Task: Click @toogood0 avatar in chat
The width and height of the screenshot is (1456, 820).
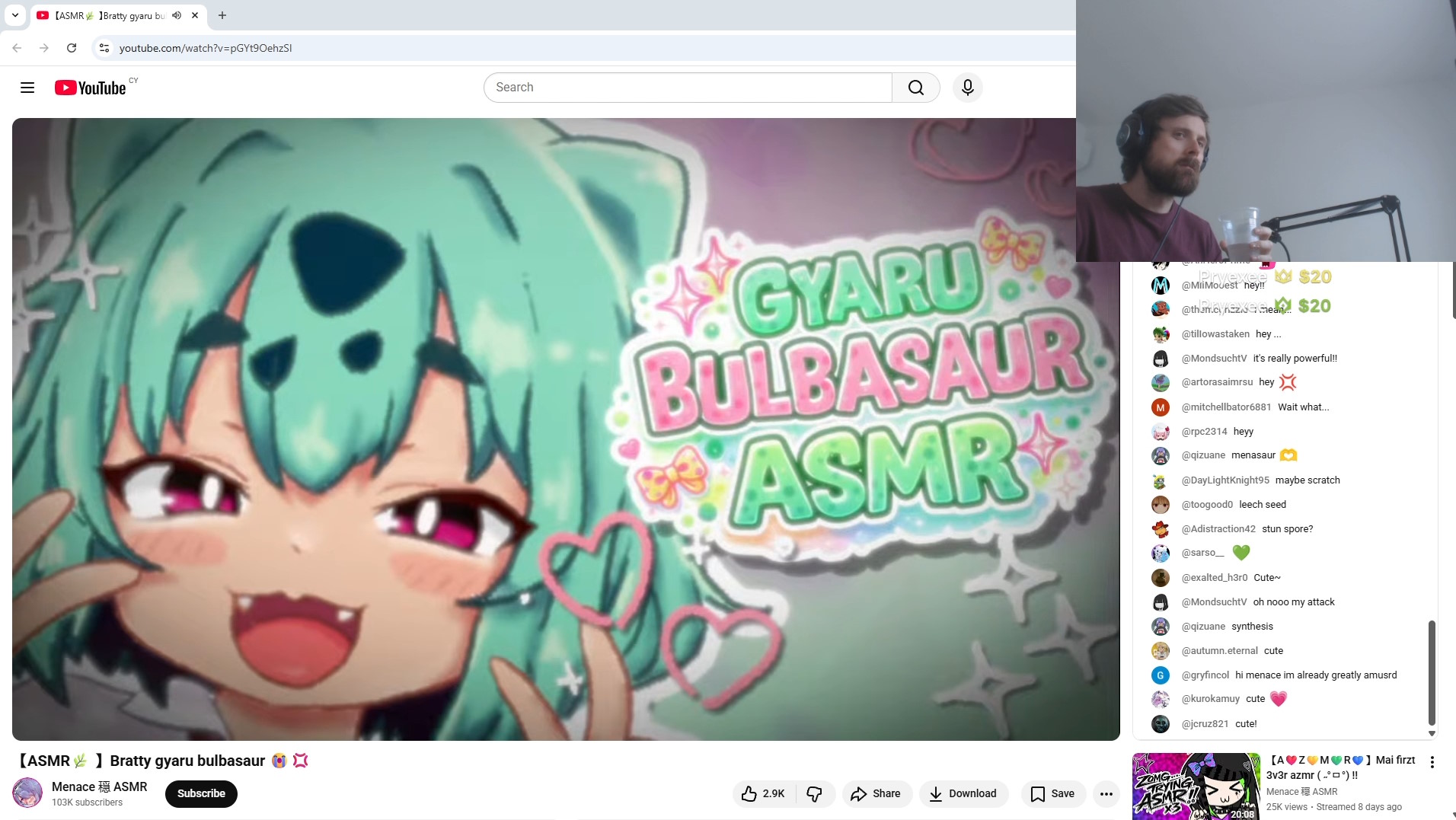Action: (1160, 505)
